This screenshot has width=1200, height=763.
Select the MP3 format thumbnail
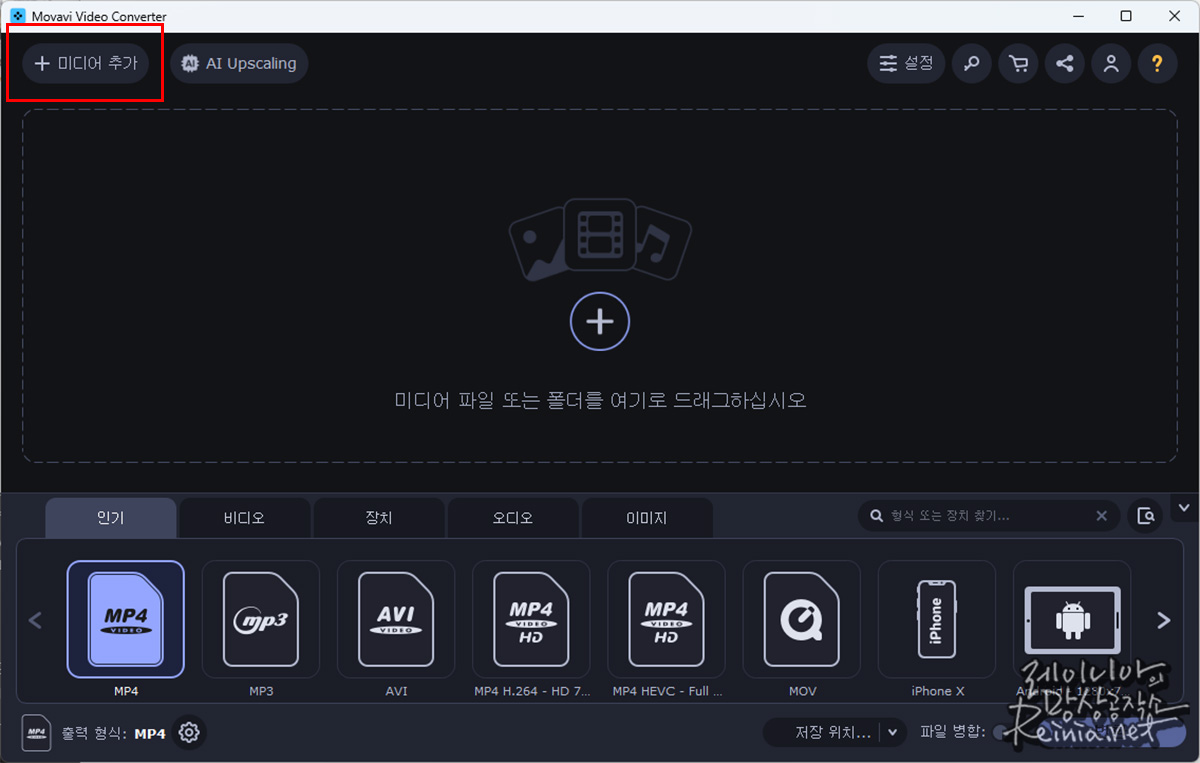[x=261, y=620]
